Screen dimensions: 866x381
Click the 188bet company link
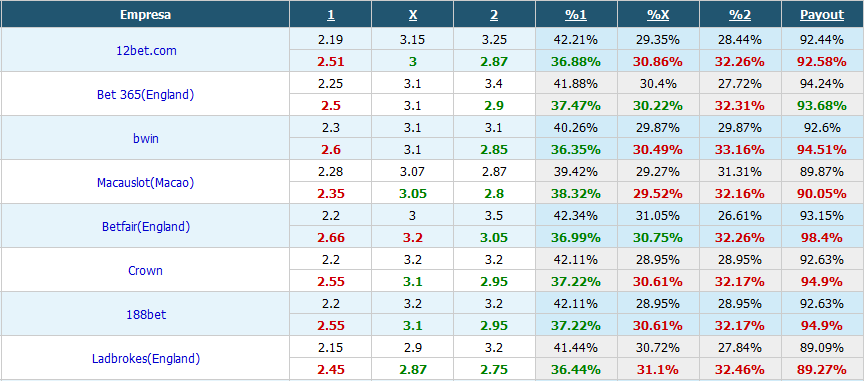click(x=146, y=315)
